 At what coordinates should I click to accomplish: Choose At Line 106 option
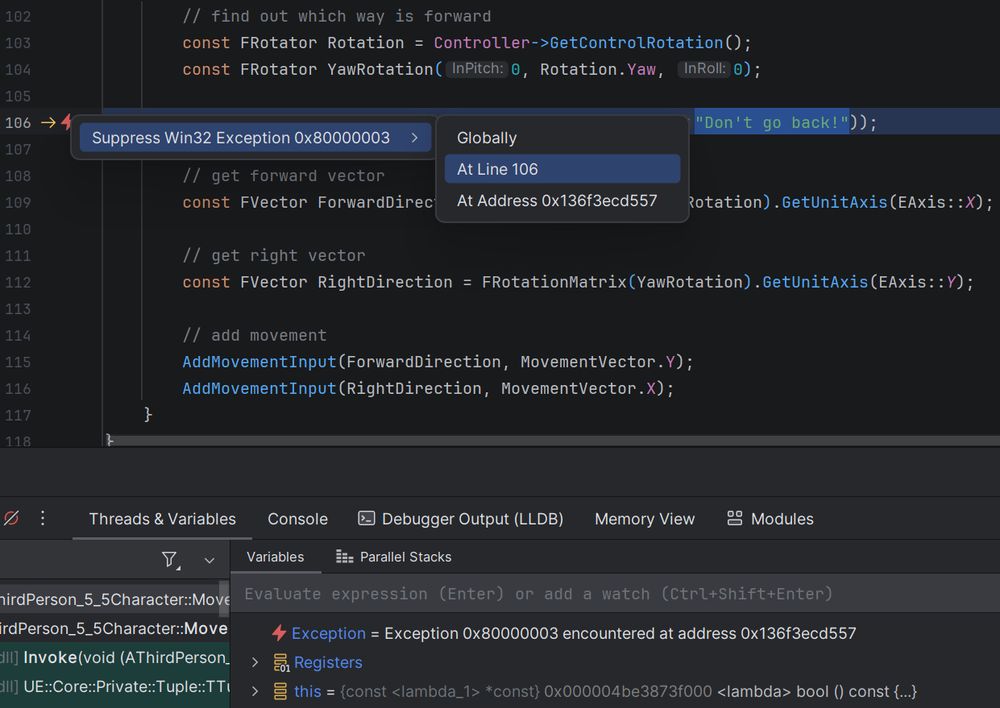click(562, 169)
